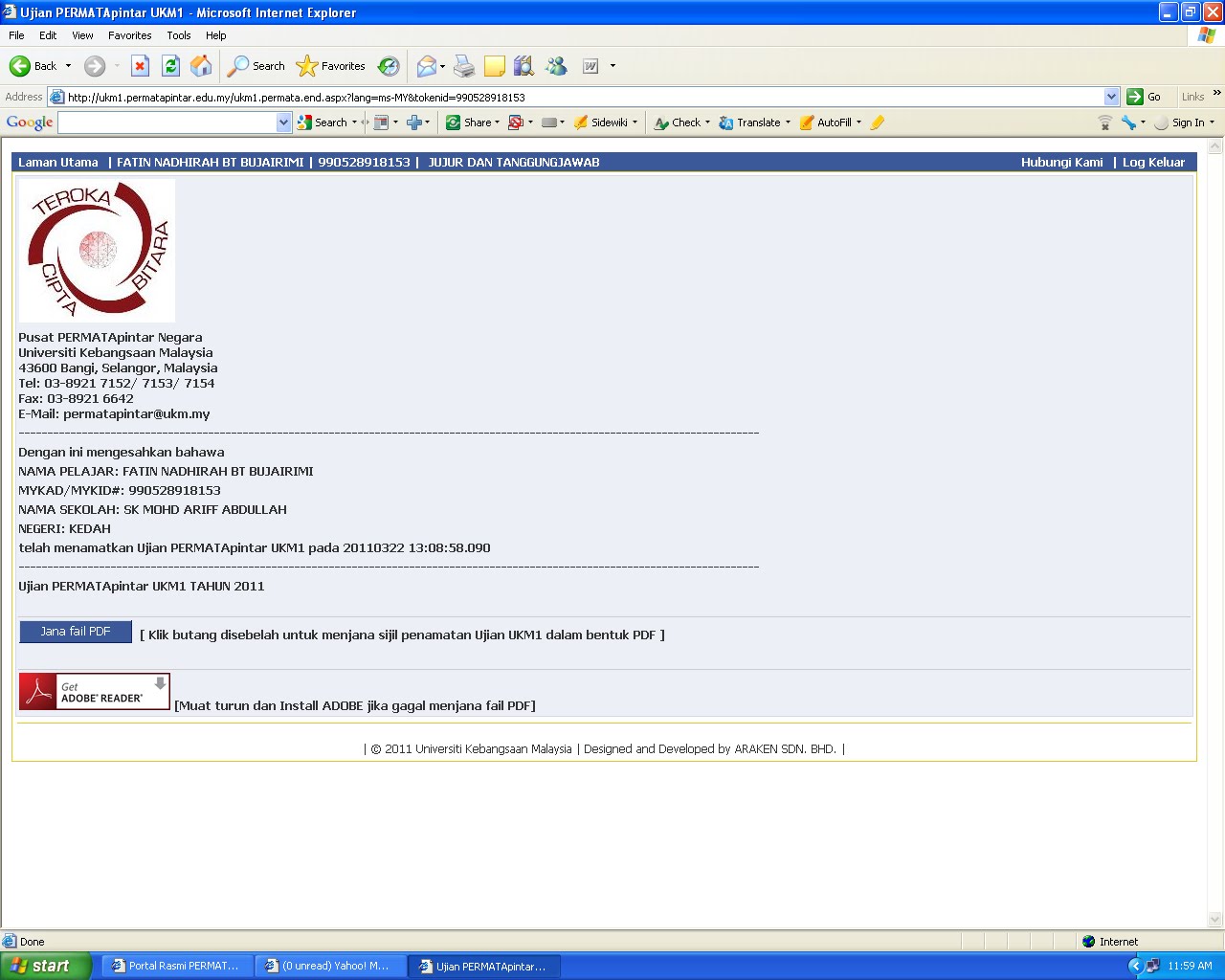The height and width of the screenshot is (980, 1225).
Task: Open the address bar URL dropdown
Action: click(x=1111, y=97)
